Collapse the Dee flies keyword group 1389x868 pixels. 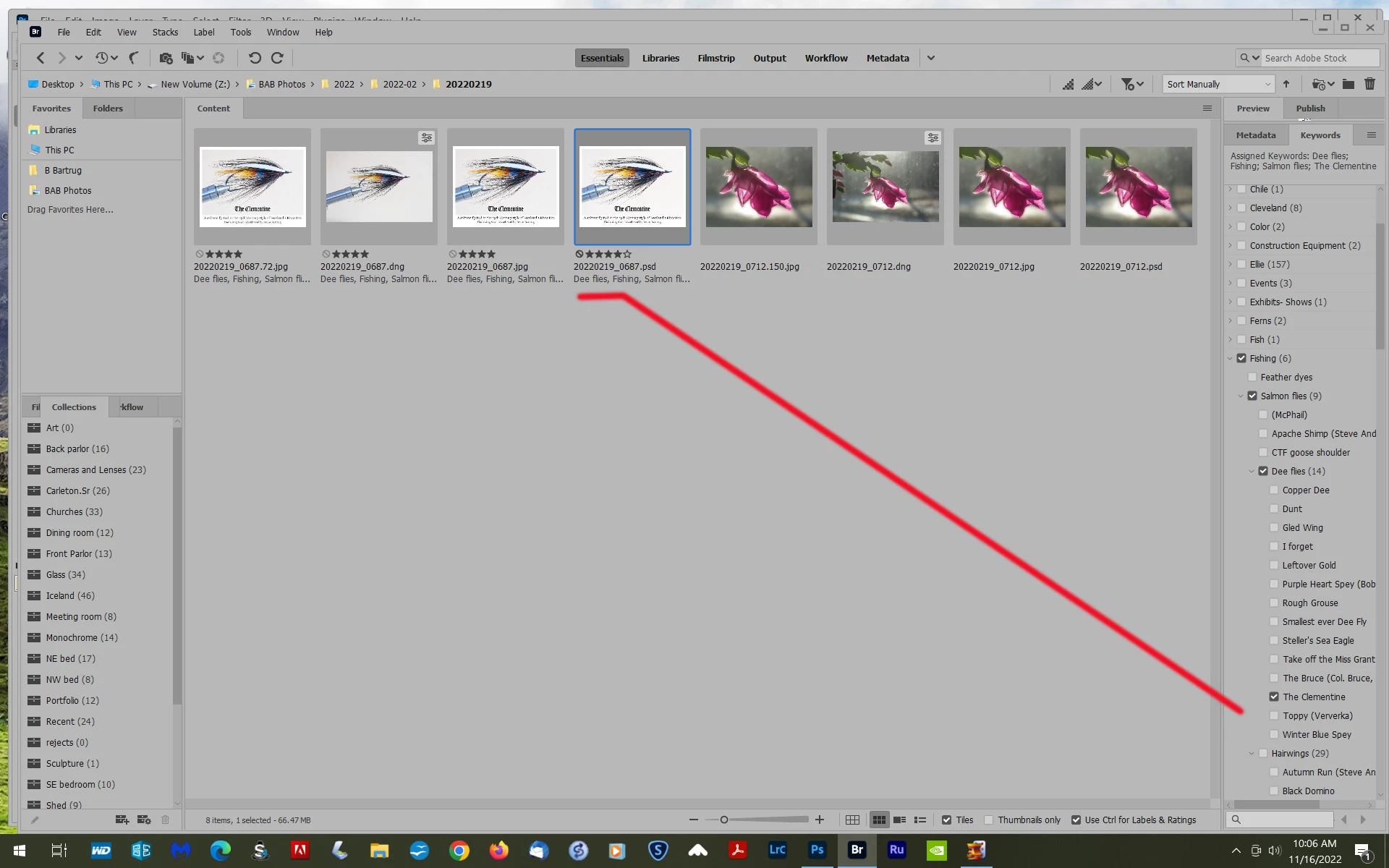pos(1252,471)
